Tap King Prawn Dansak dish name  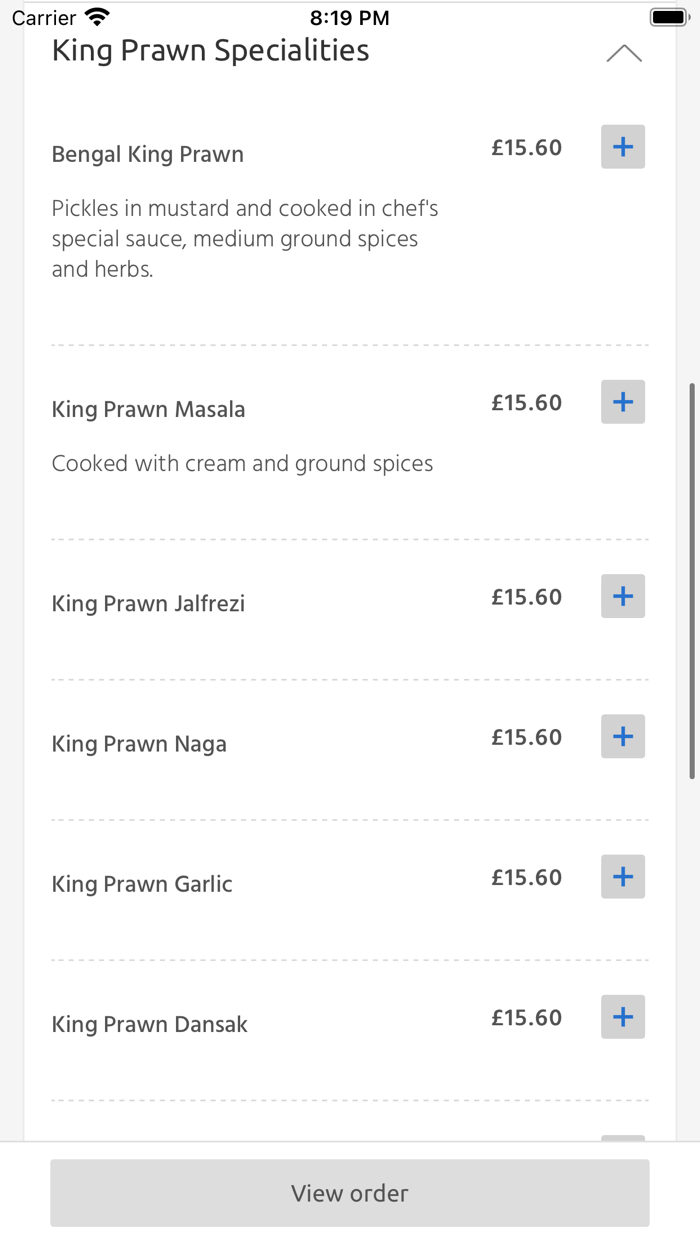(150, 1024)
